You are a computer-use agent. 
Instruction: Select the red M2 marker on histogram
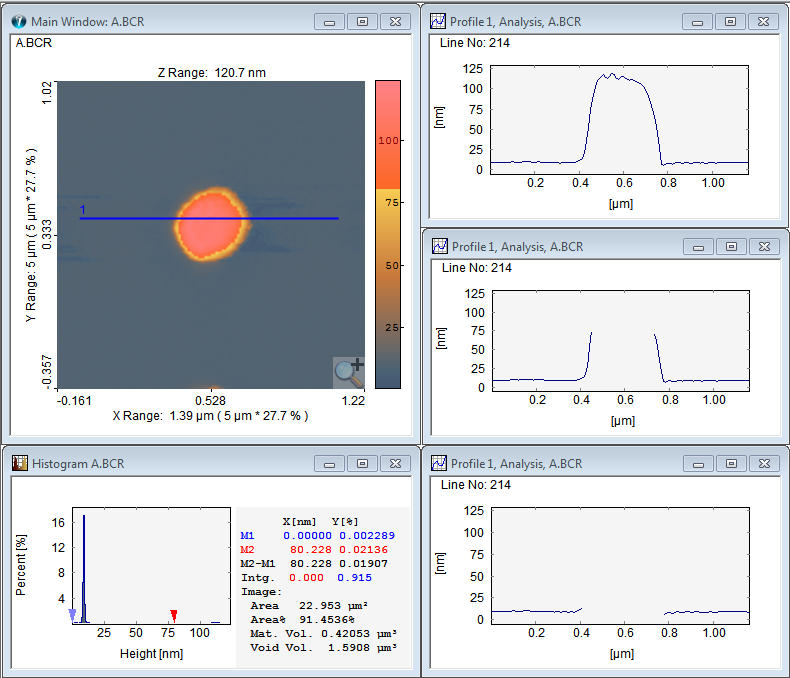point(174,616)
